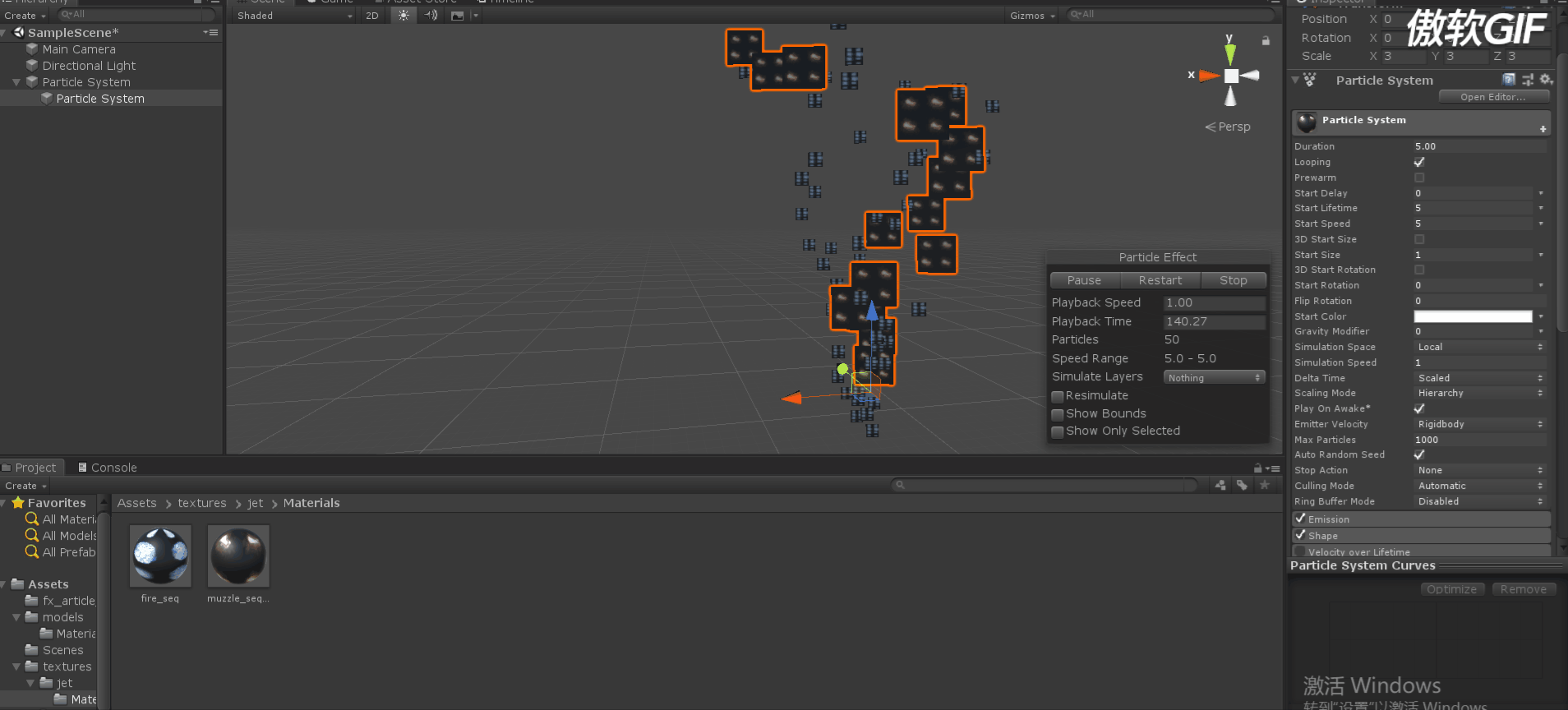This screenshot has height=710, width=1568.
Task: Open Simulate Layers Nothing dropdown
Action: [x=1214, y=377]
